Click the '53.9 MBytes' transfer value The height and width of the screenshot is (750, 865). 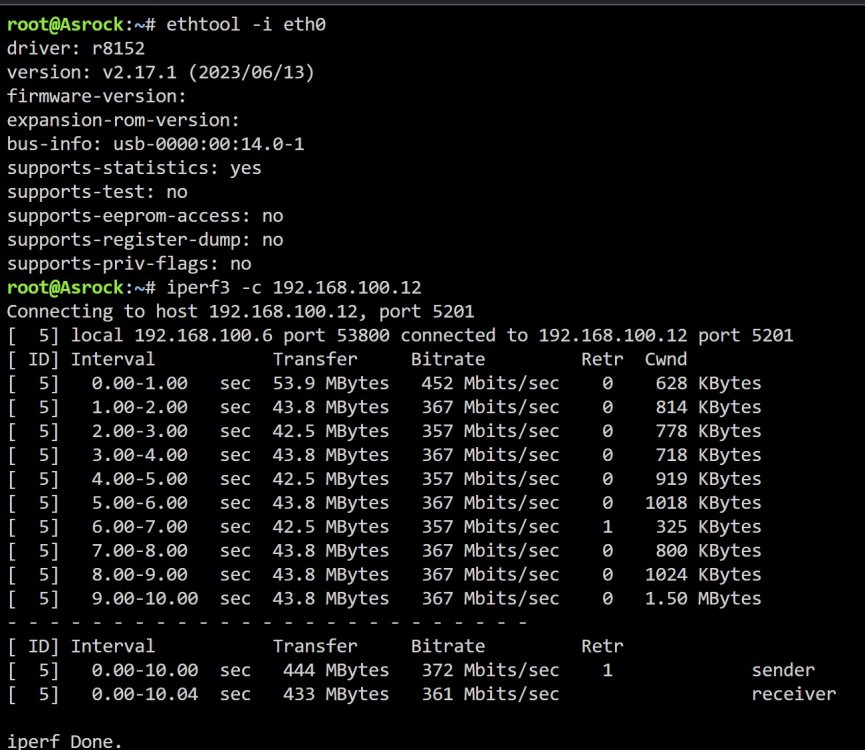point(330,383)
